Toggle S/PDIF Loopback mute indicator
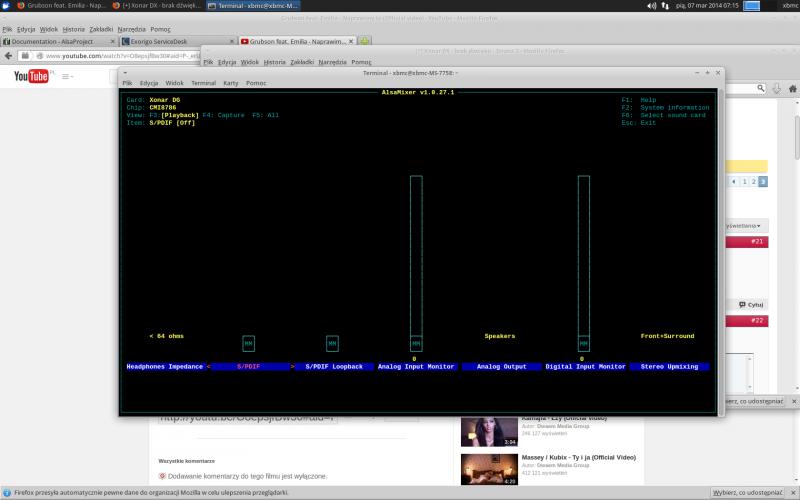The height and width of the screenshot is (500, 800). click(333, 343)
